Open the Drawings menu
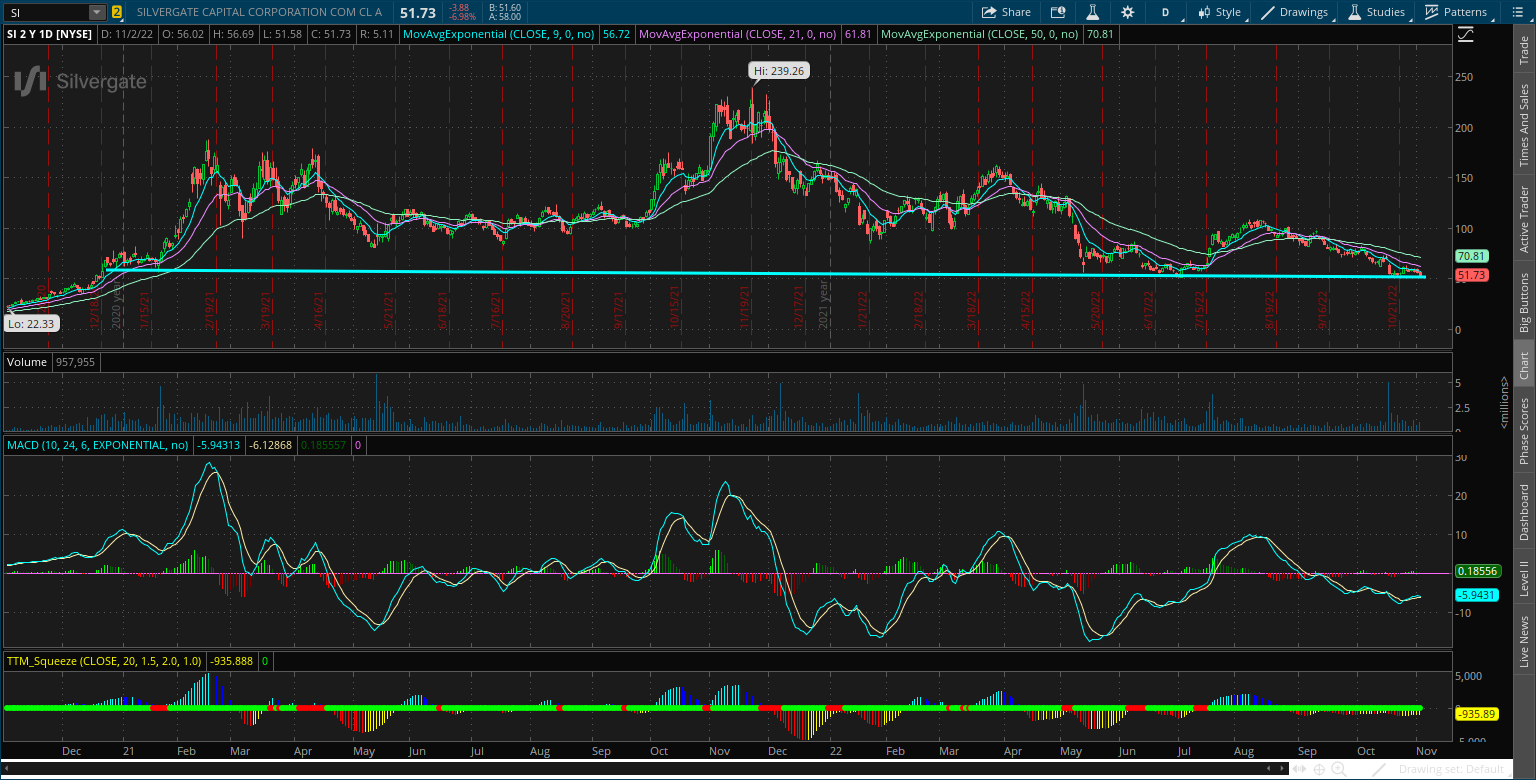 click(x=1294, y=12)
